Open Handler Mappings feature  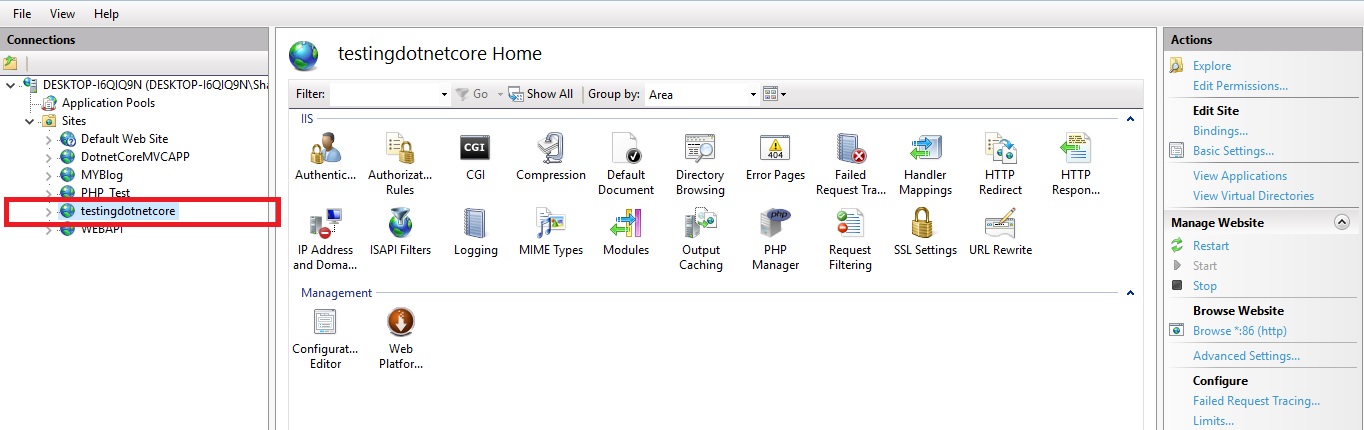(x=925, y=165)
